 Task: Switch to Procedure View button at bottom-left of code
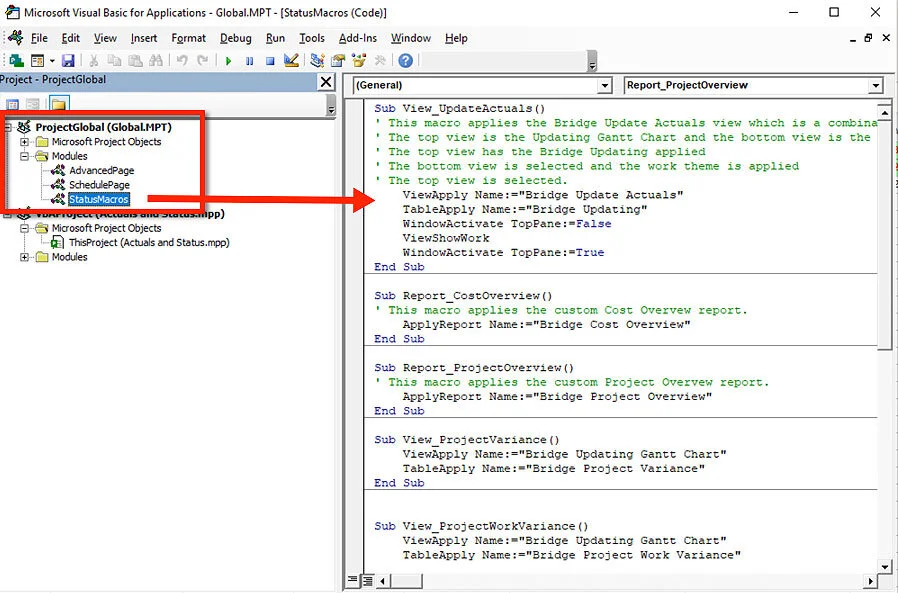click(353, 580)
